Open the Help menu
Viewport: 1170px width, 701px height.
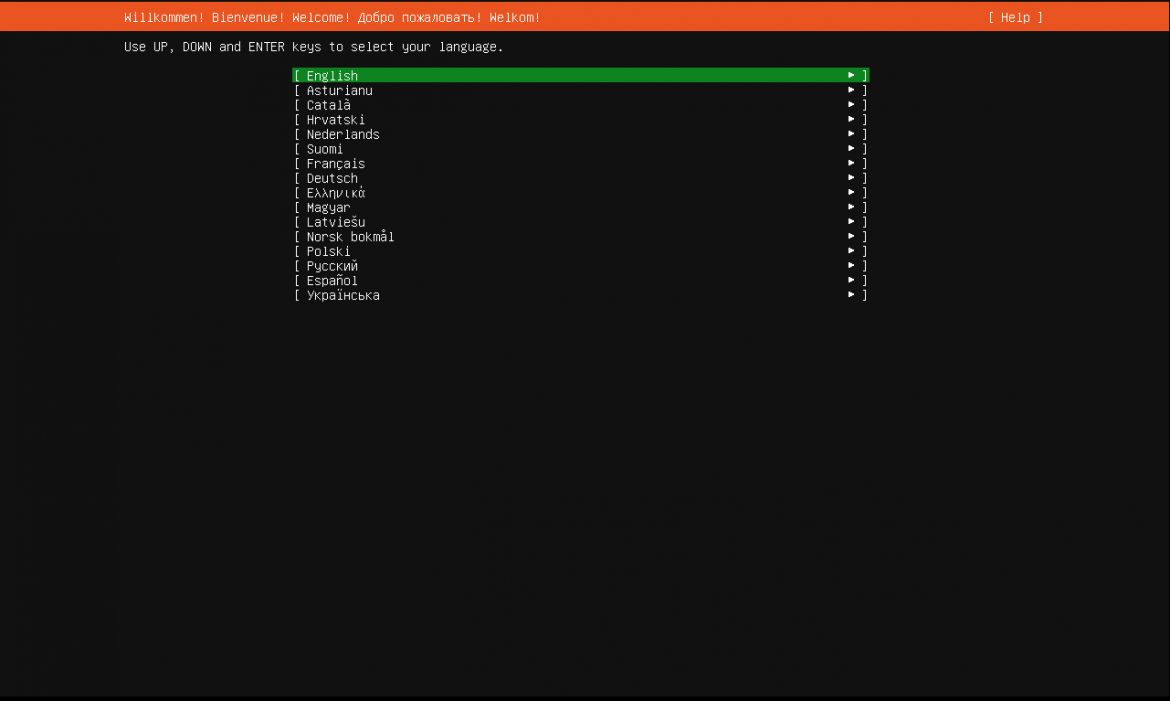pyautogui.click(x=1014, y=17)
